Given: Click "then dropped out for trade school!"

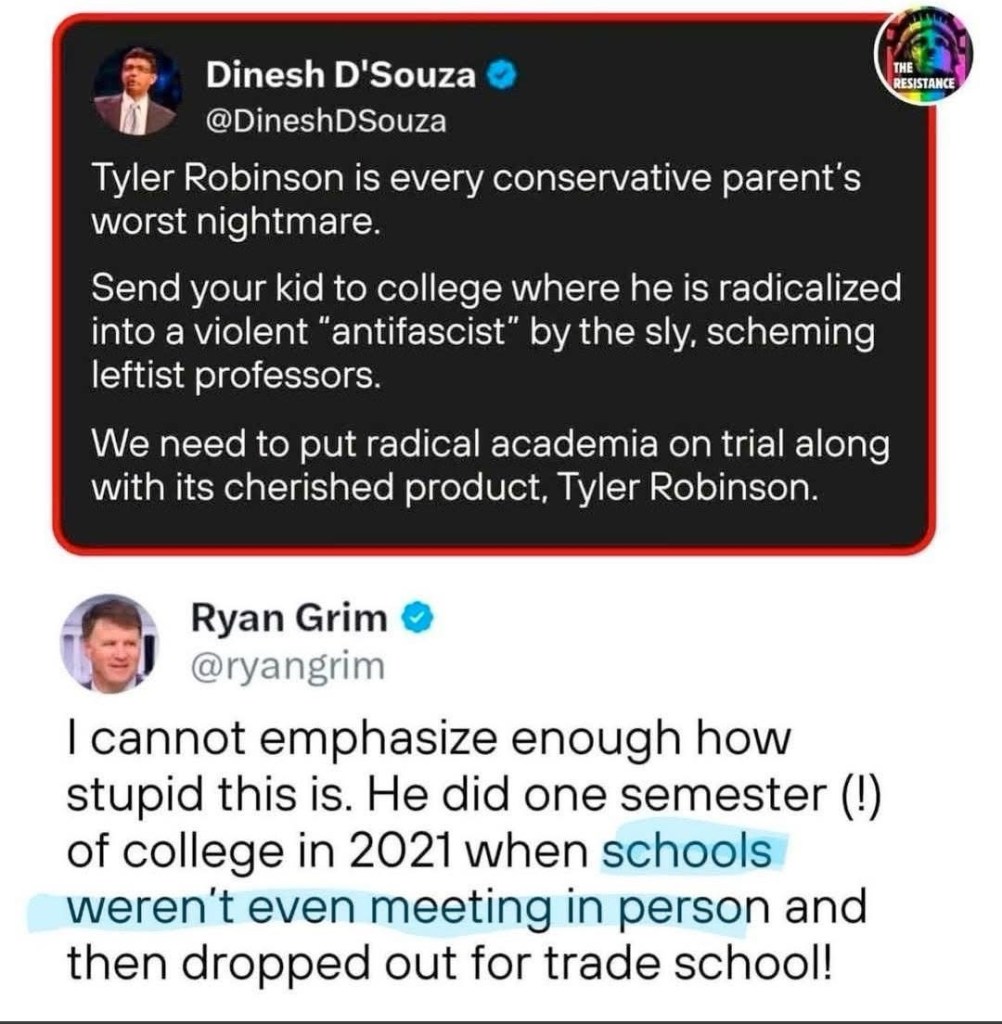Looking at the screenshot, I should click(448, 964).
